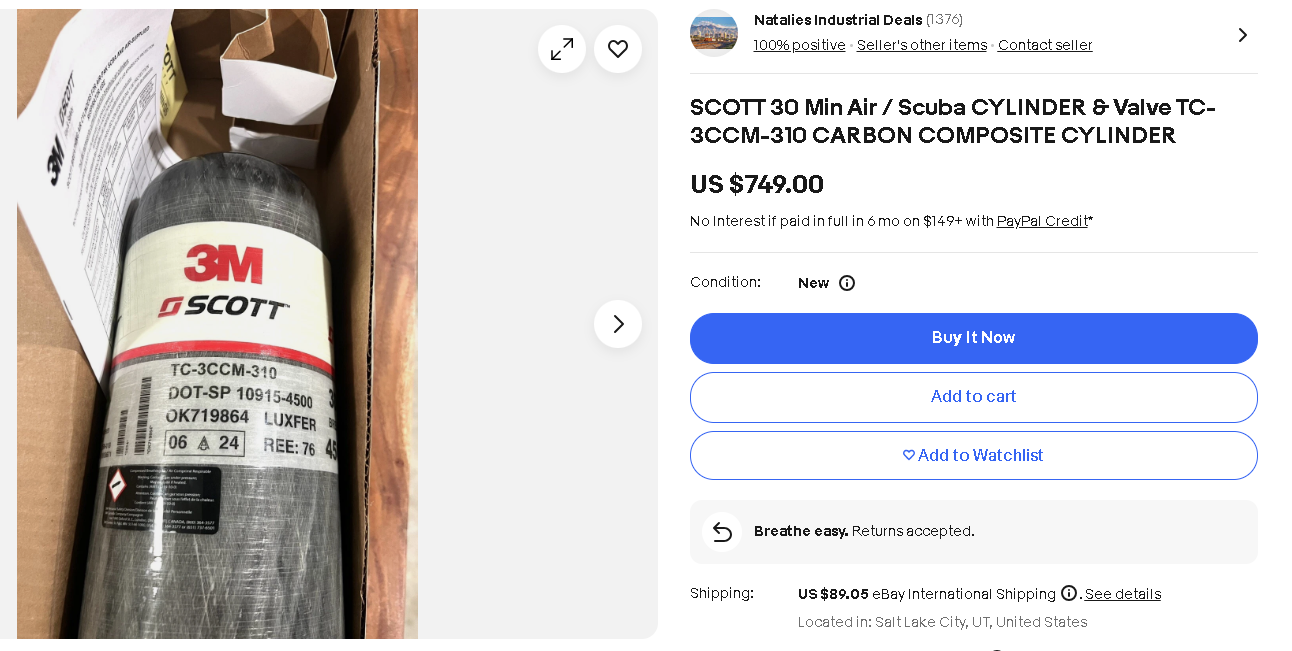Click the shipping info icon
The width and height of the screenshot is (1292, 651).
tap(1069, 593)
